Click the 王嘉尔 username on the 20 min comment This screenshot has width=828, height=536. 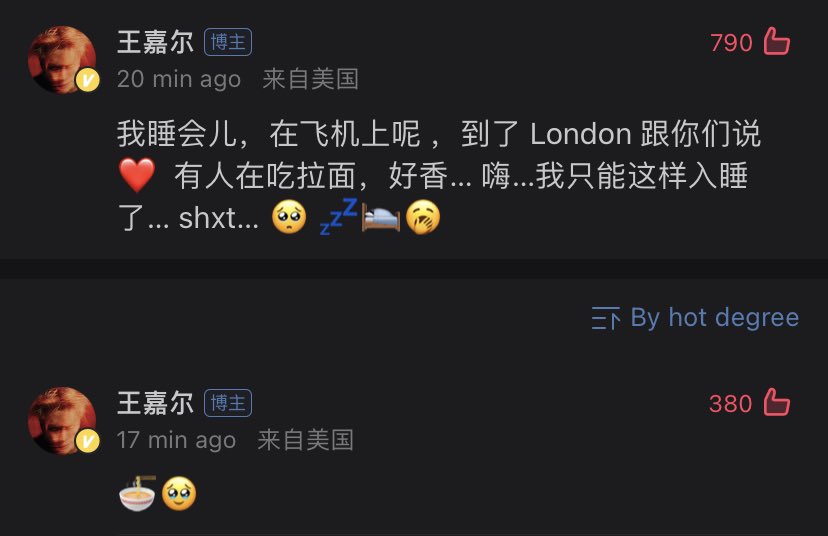coord(155,42)
